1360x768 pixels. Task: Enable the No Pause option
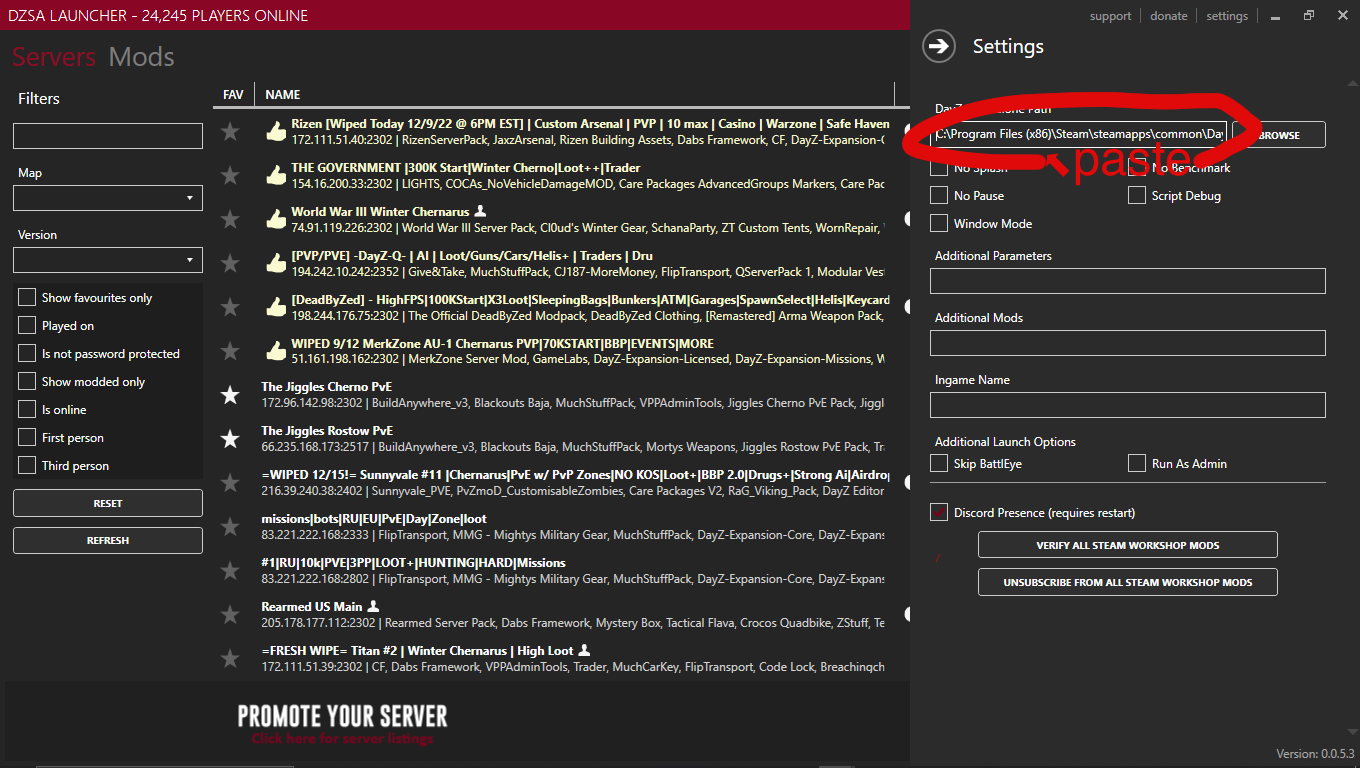tap(939, 195)
